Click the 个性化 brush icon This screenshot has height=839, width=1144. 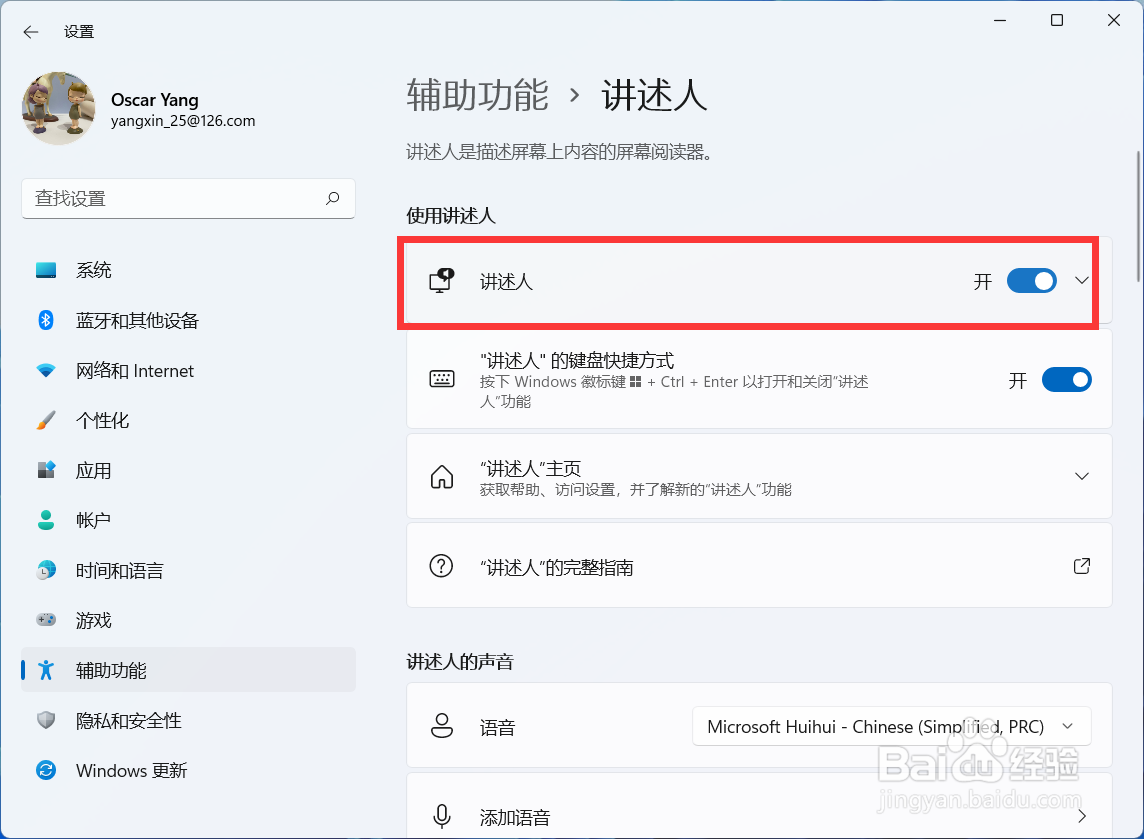[46, 420]
